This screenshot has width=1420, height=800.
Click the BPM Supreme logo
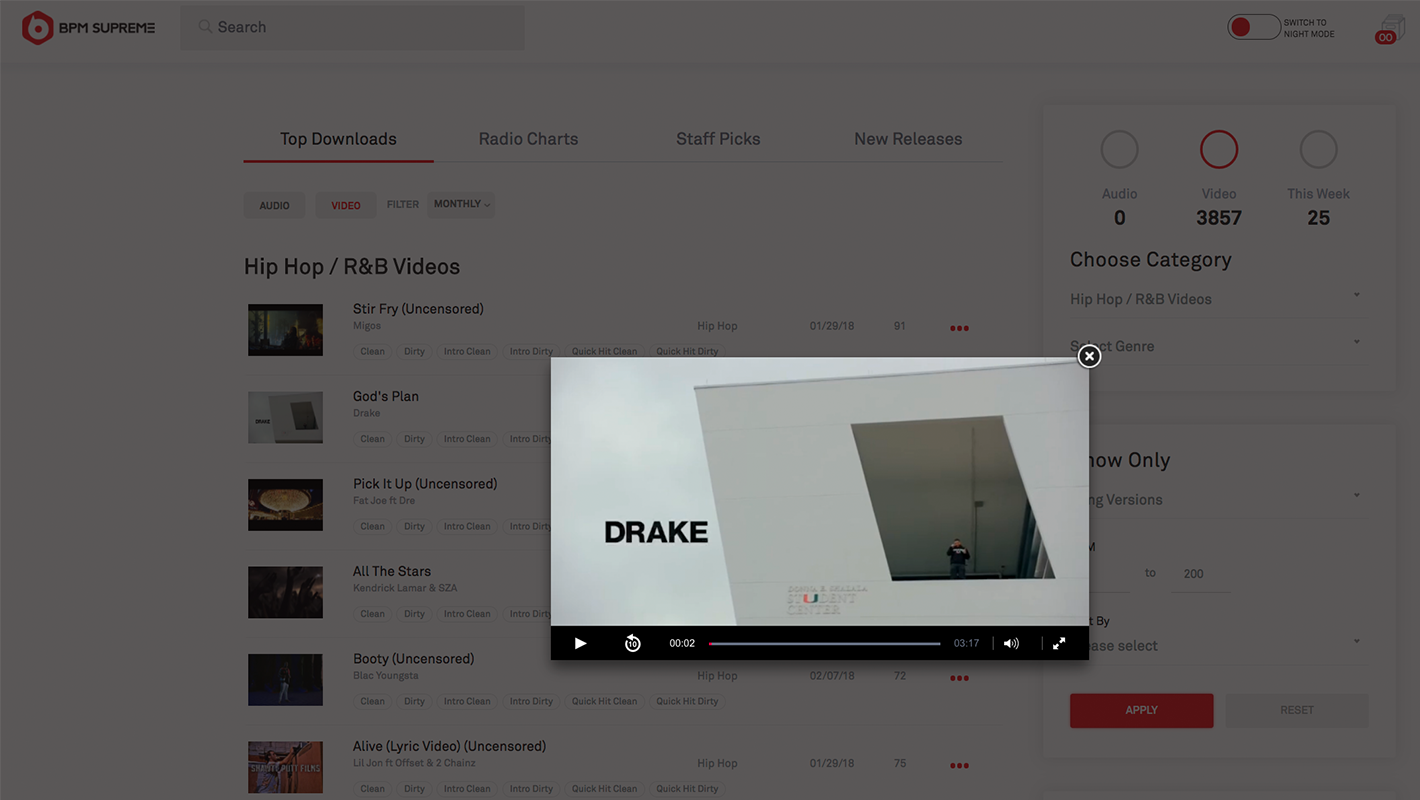(89, 28)
